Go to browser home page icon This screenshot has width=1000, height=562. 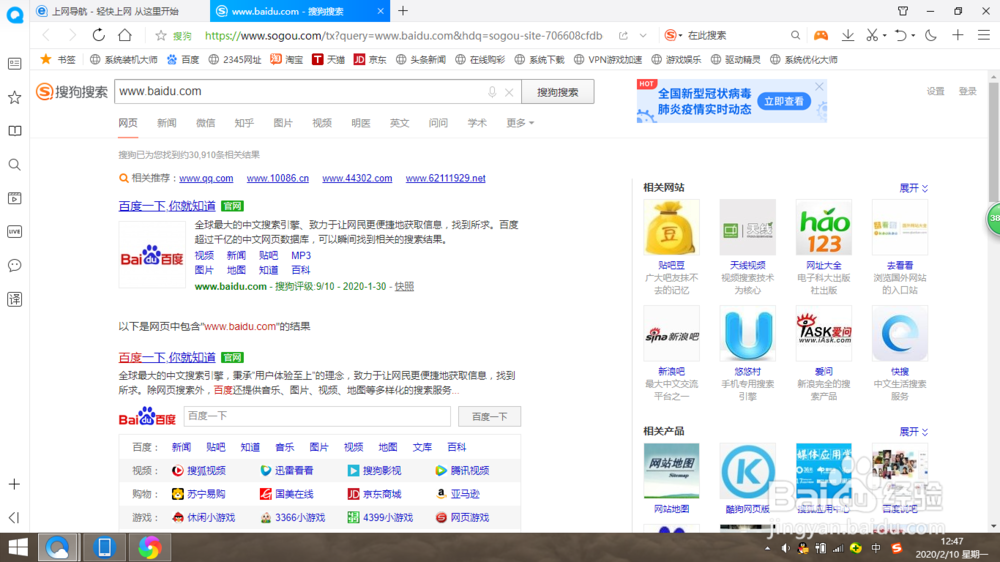125,35
